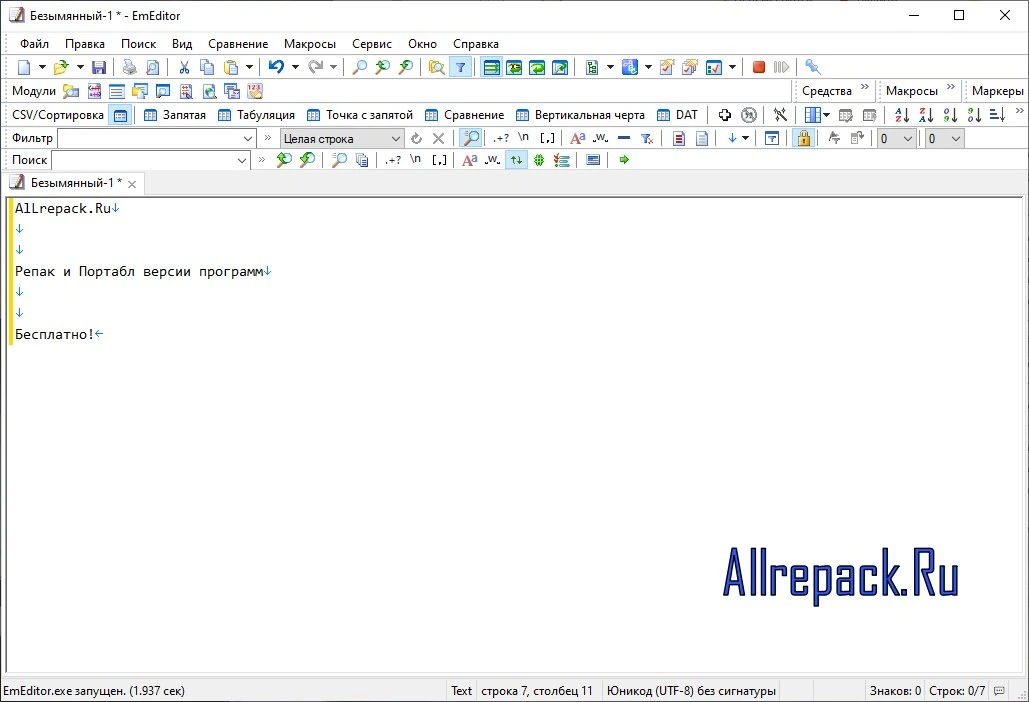
Task: Open the Правка menu
Action: [x=85, y=44]
